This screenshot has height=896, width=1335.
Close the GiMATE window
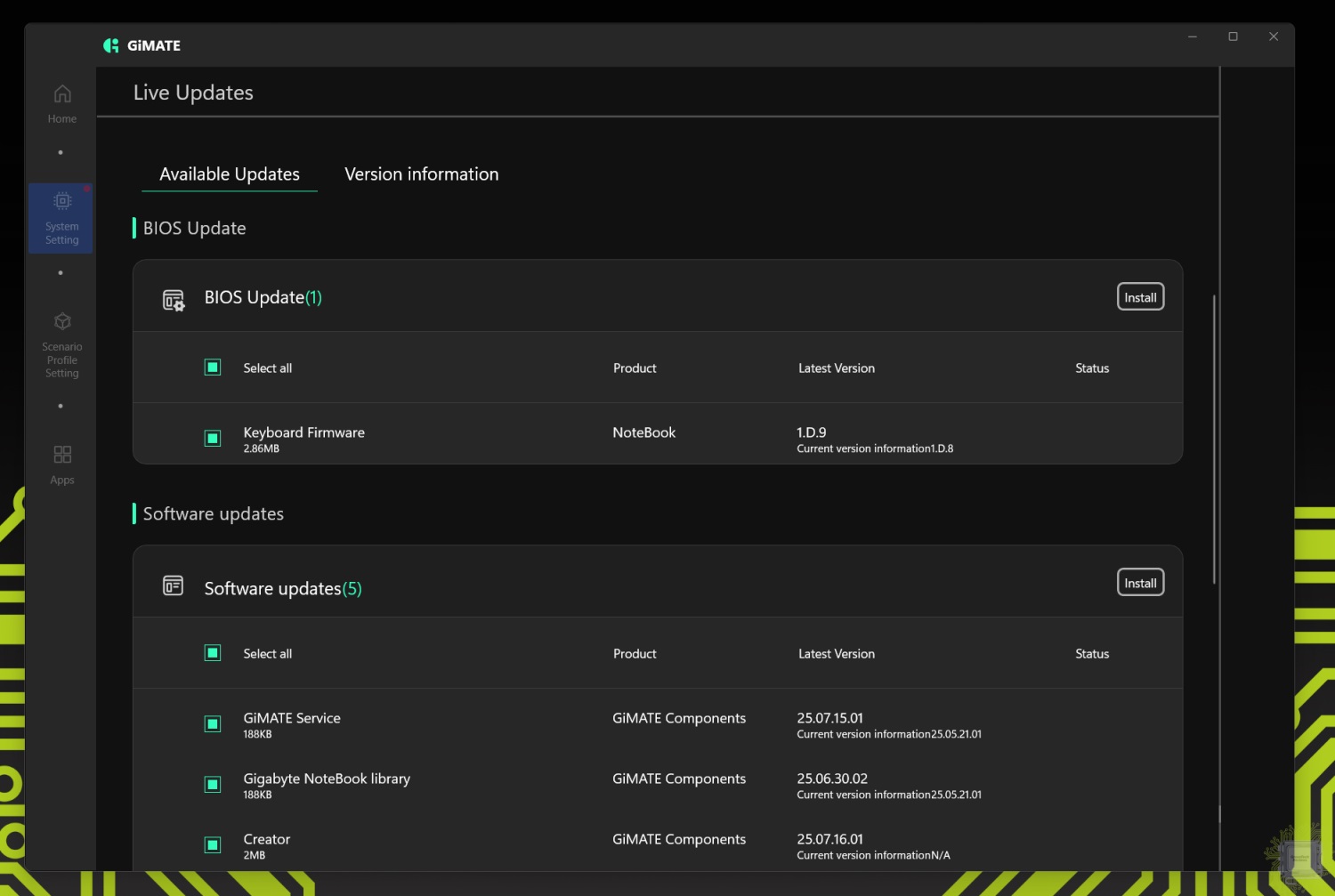(x=1274, y=36)
